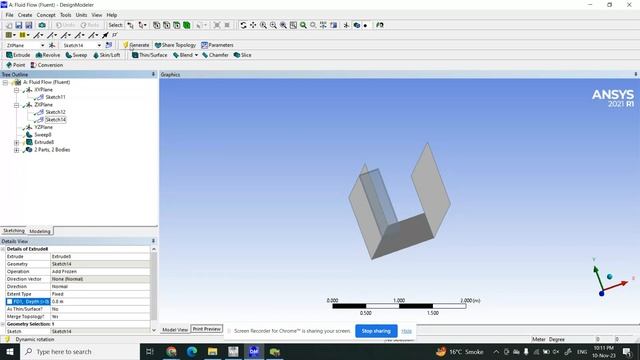Click the New Plane icon beside ZXPlane dropdown

[x=52, y=45]
